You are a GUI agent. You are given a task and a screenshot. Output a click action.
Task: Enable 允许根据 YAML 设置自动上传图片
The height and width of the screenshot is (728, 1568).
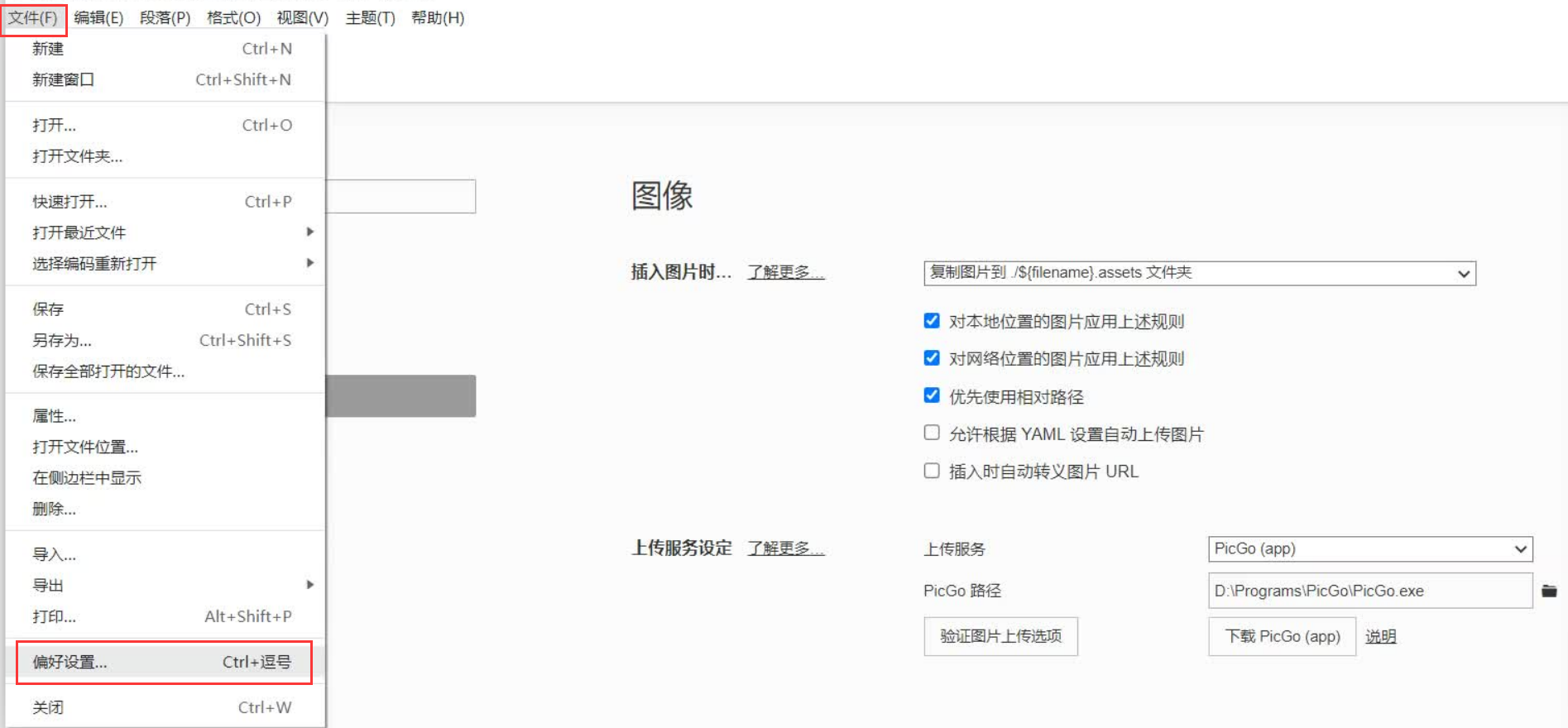point(932,433)
